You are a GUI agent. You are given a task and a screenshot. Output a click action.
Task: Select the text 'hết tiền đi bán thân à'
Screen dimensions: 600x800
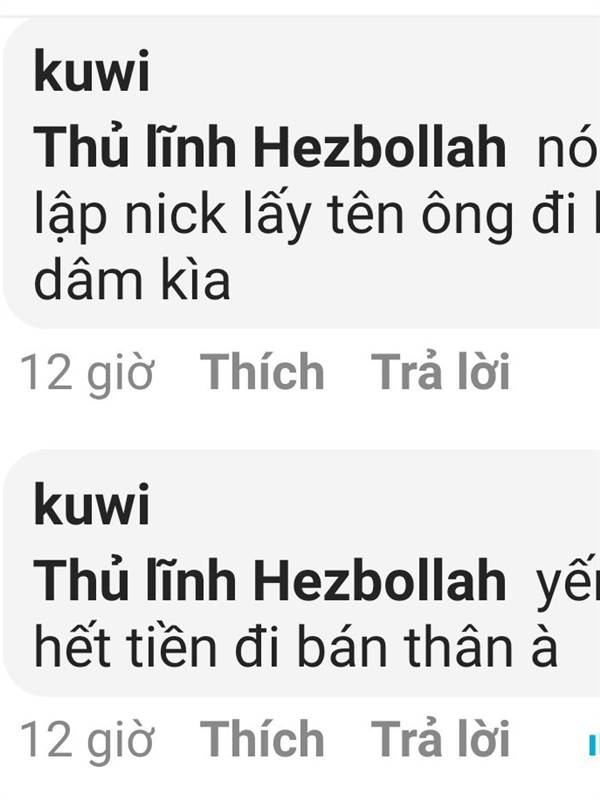[295, 646]
